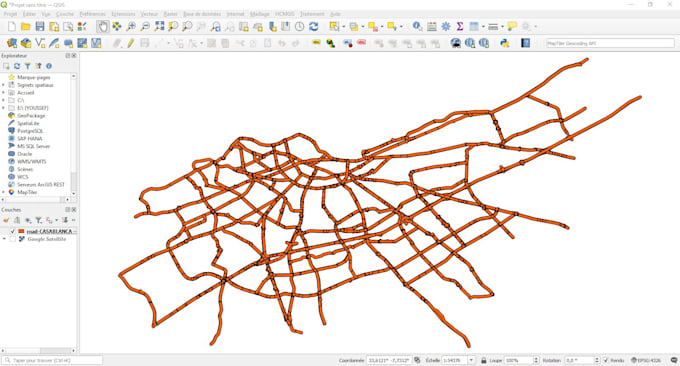Viewport: 680px width, 366px height.
Task: Click the Explorateur panel vertical scrollbar
Action: (73, 134)
